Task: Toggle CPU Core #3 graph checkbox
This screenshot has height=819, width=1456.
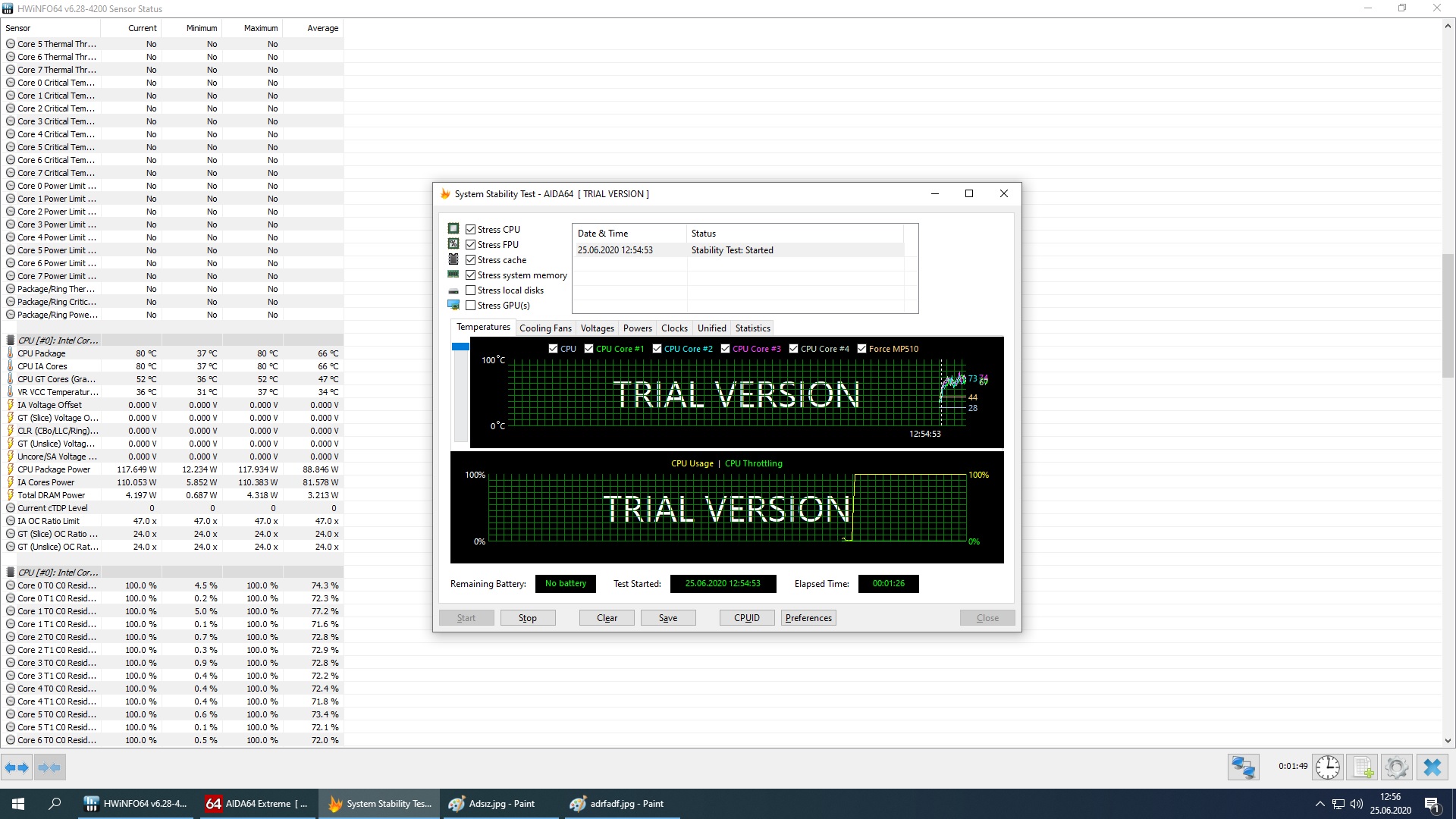Action: pos(725,349)
